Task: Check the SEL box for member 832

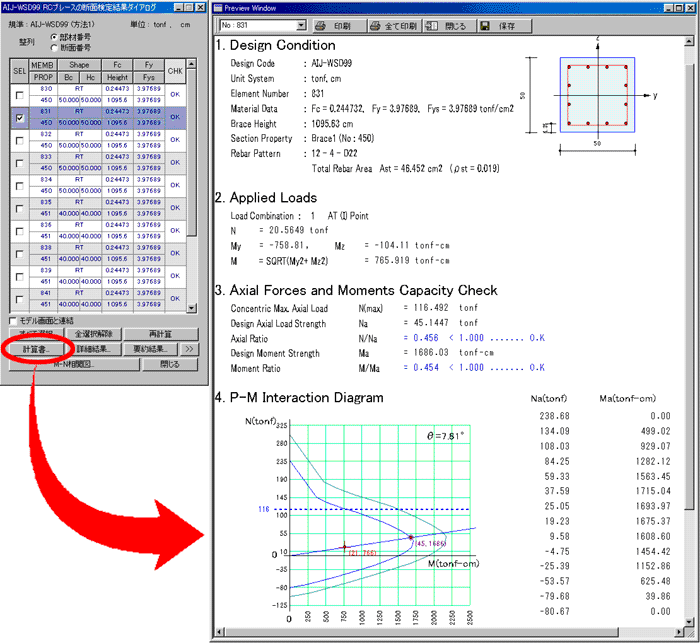Action: click(19, 140)
